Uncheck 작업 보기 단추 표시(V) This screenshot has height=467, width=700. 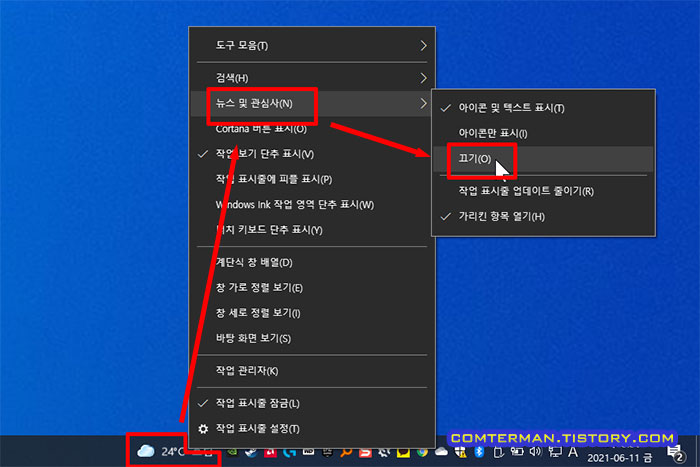click(312, 154)
